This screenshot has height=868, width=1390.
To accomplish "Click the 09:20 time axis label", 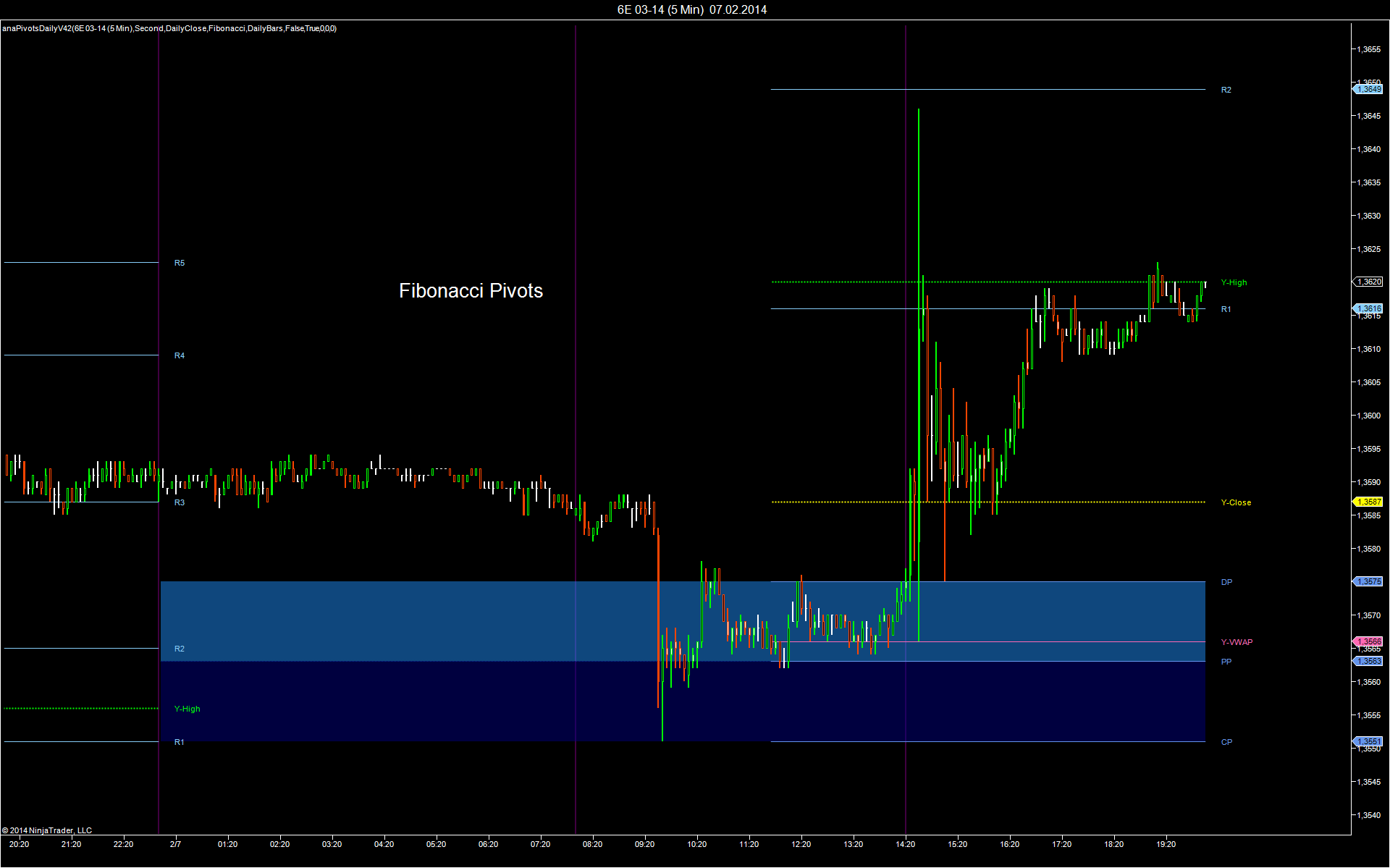I will pyautogui.click(x=644, y=844).
